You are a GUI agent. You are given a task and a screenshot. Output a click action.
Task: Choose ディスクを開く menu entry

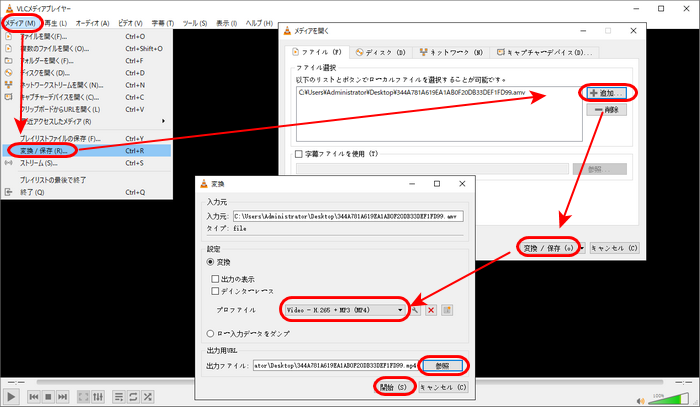click(x=87, y=73)
